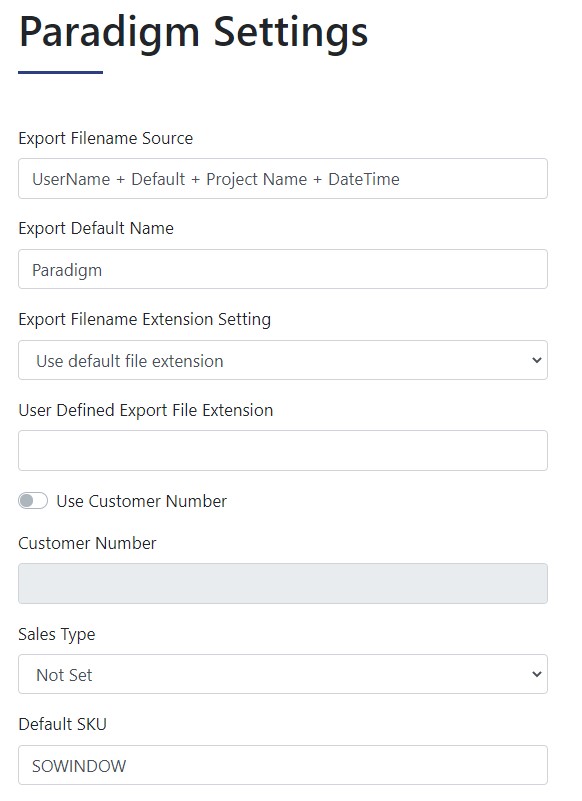Click the 'User Defined Export File Extension' label
This screenshot has width=582, height=801.
(145, 410)
